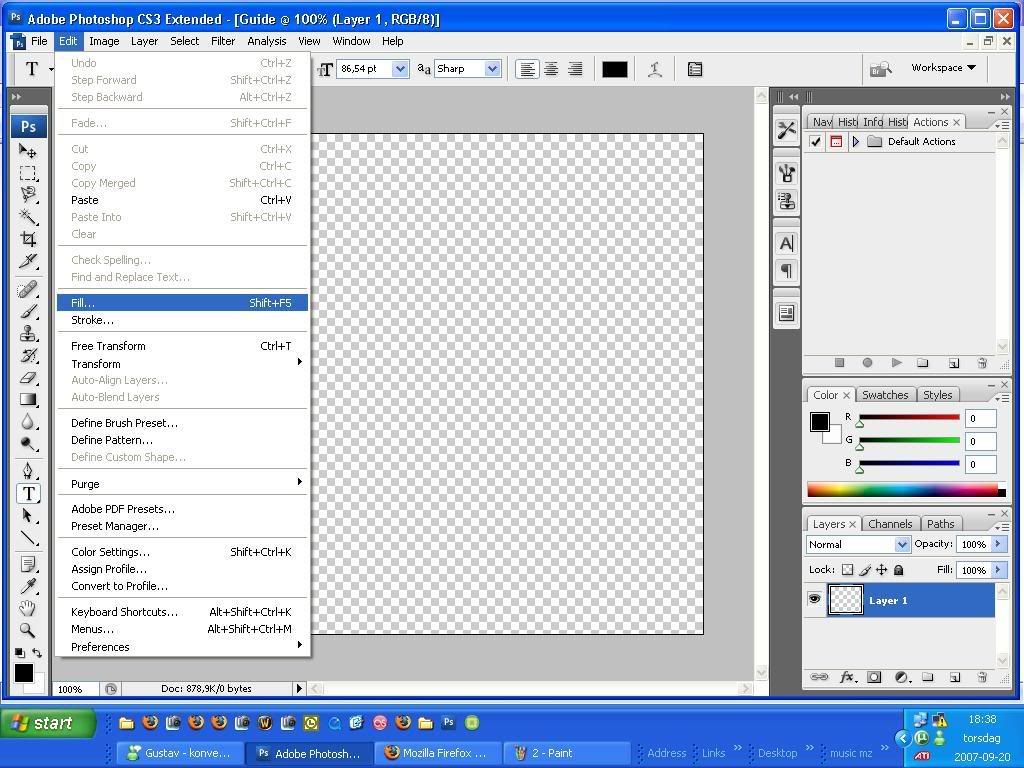Toggle dialog on/off for Default Actions
Image resolution: width=1024 pixels, height=768 pixels.
tap(836, 141)
